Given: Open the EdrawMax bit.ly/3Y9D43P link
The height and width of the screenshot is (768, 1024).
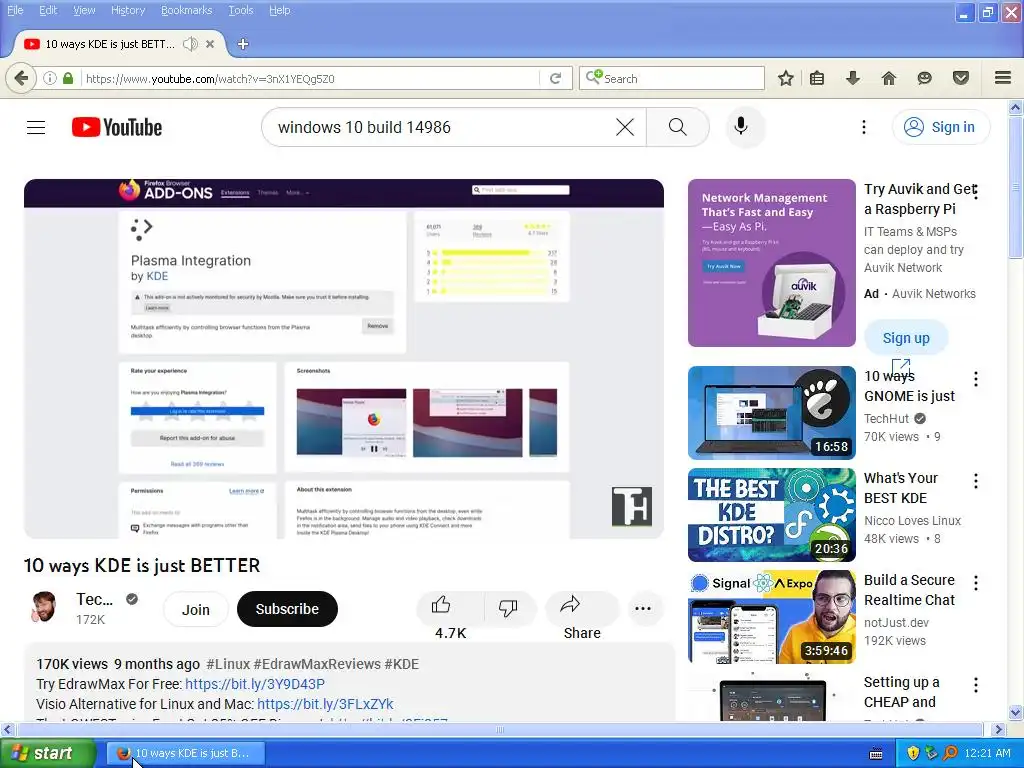Looking at the screenshot, I should [x=255, y=684].
